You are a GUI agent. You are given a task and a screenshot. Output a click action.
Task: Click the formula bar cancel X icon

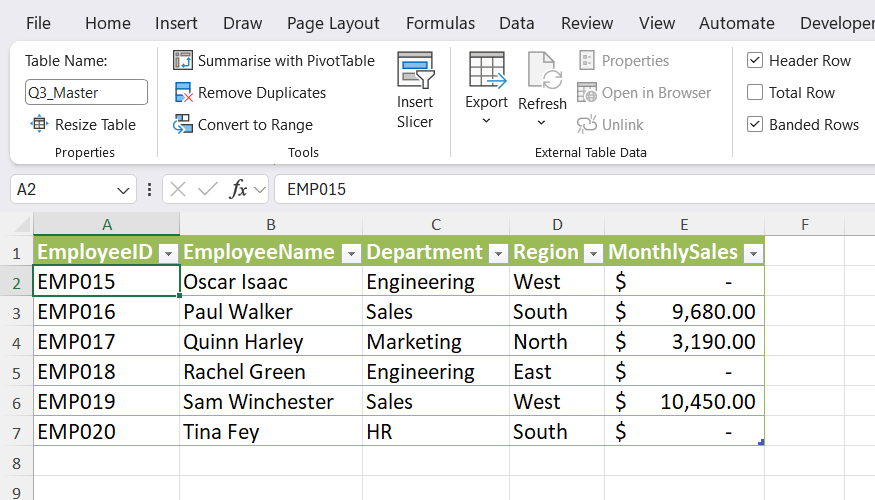click(178, 190)
